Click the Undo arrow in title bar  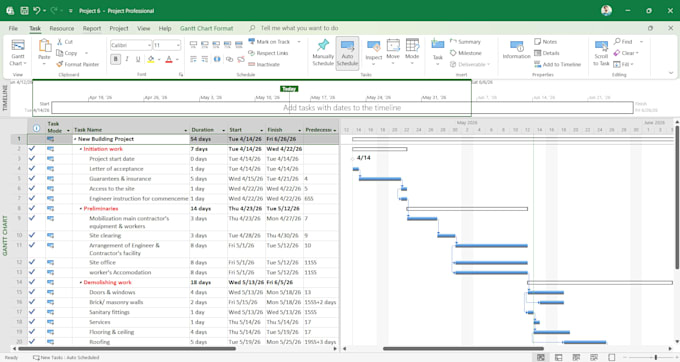click(37, 10)
